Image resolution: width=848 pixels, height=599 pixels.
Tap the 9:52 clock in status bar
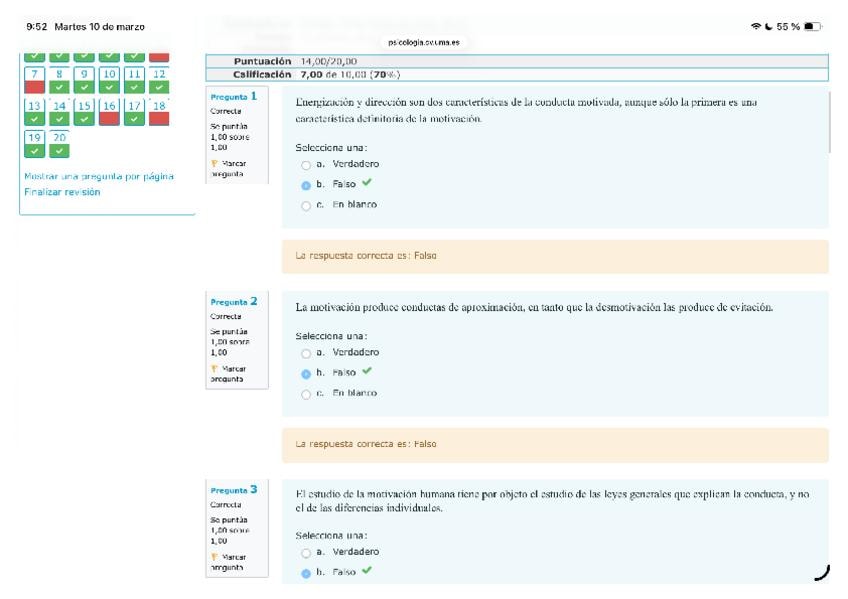(x=36, y=26)
